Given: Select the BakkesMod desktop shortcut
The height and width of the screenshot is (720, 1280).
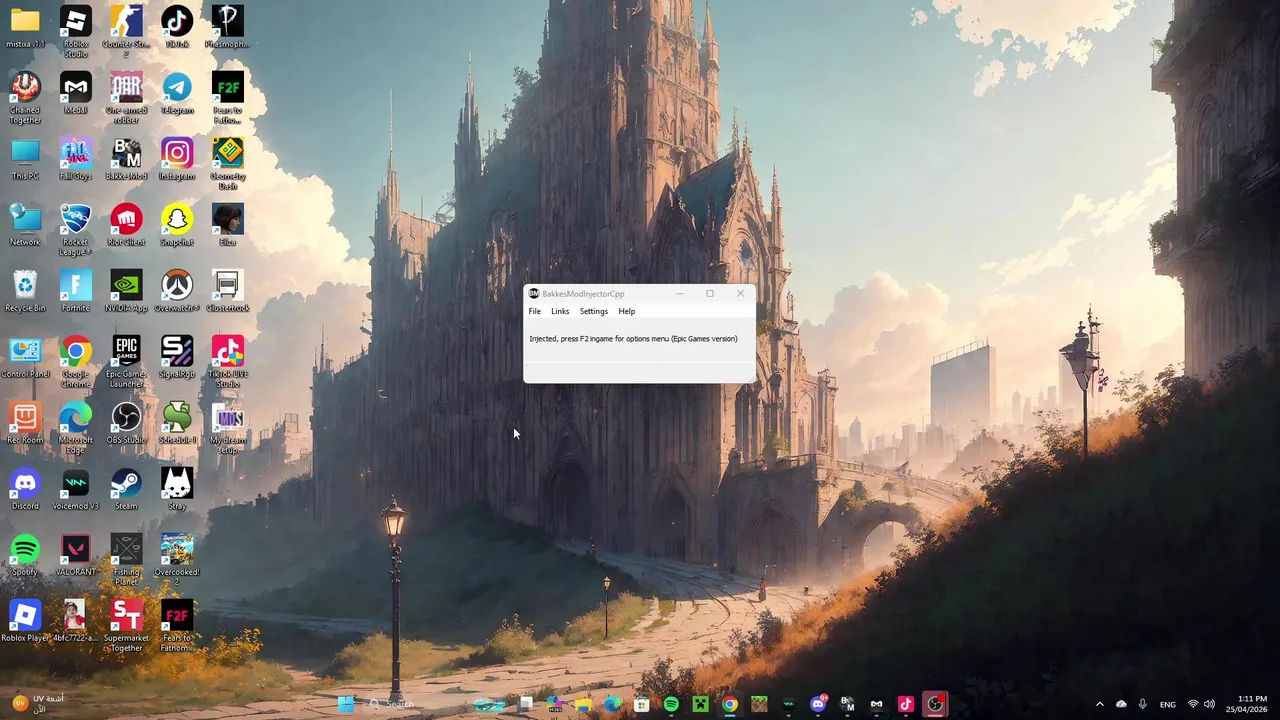Looking at the screenshot, I should click(x=126, y=159).
